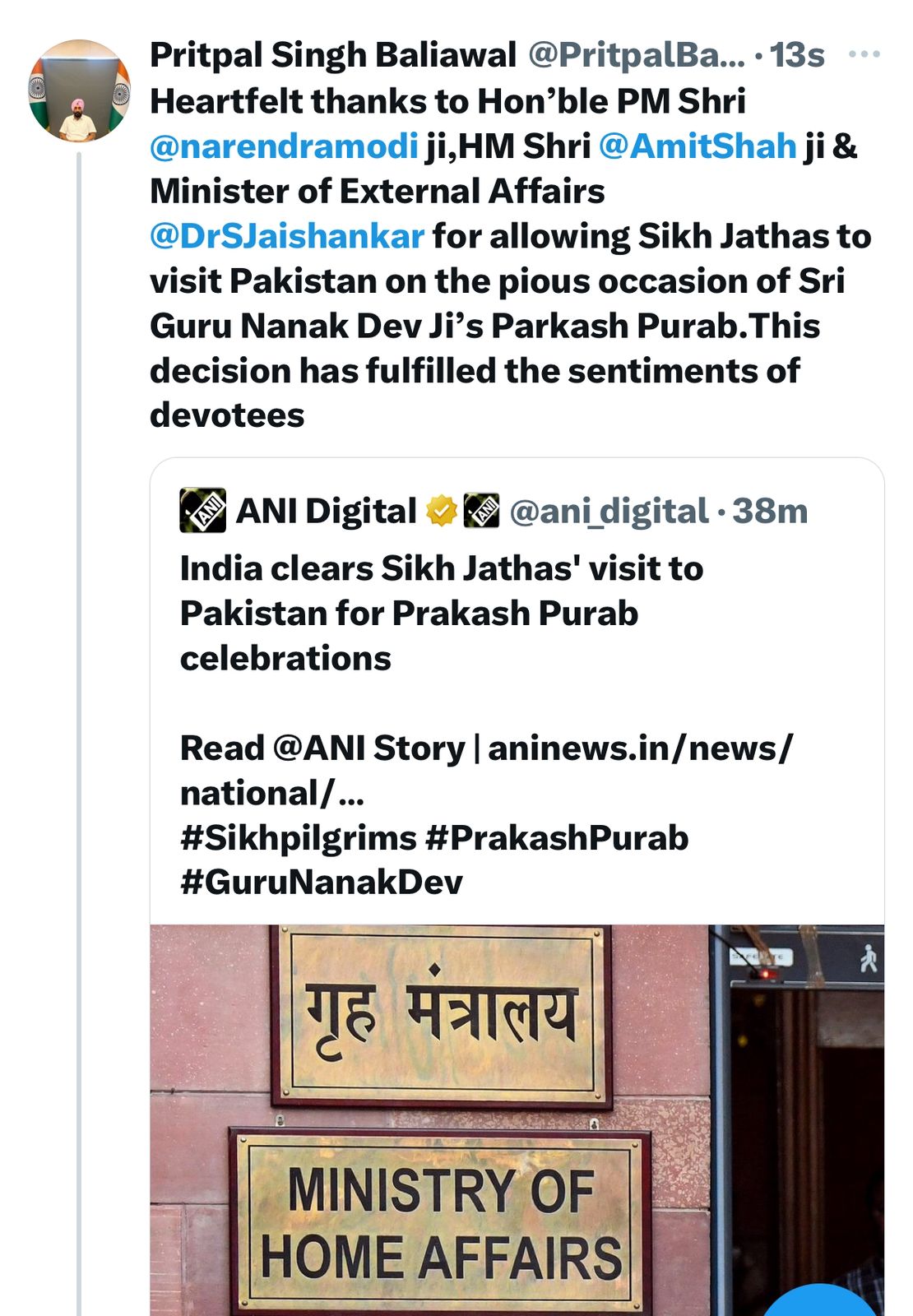Tap the #GuruNanakDev hashtag
This screenshot has height=1316, width=913.
point(321,883)
